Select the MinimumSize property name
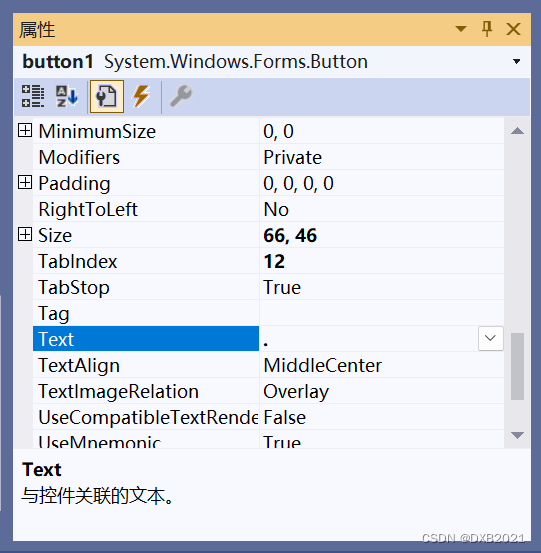This screenshot has width=541, height=553. (97, 132)
